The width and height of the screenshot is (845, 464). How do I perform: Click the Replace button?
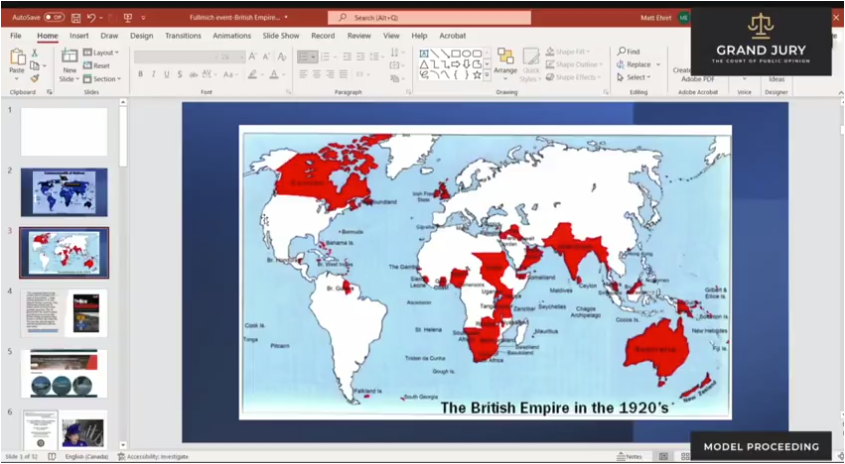(x=638, y=65)
